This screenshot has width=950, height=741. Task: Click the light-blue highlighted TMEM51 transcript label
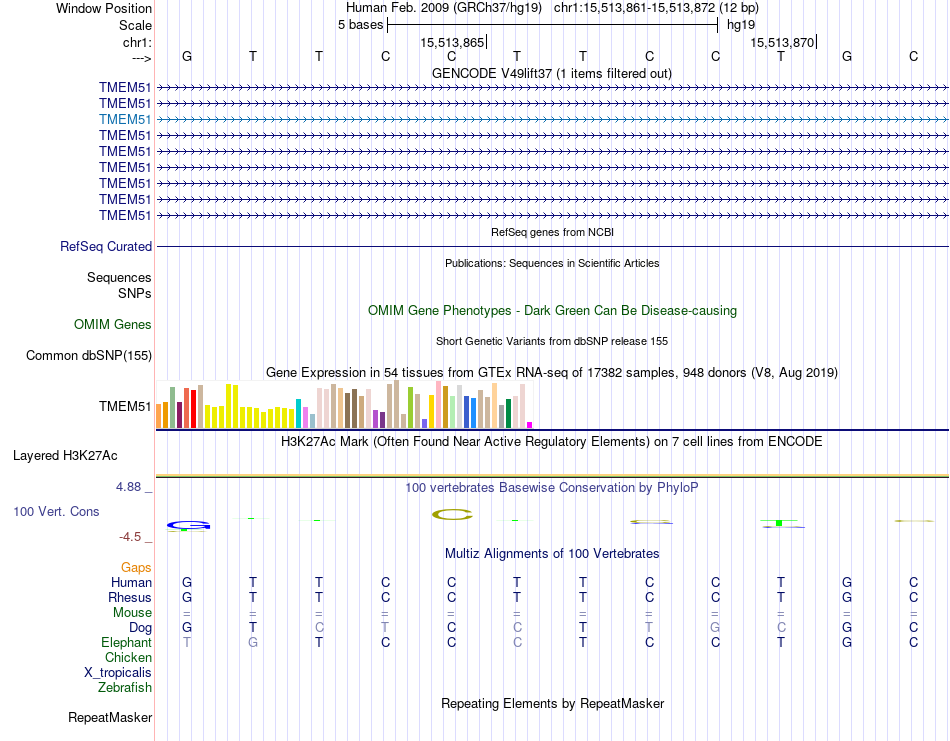tap(125, 119)
